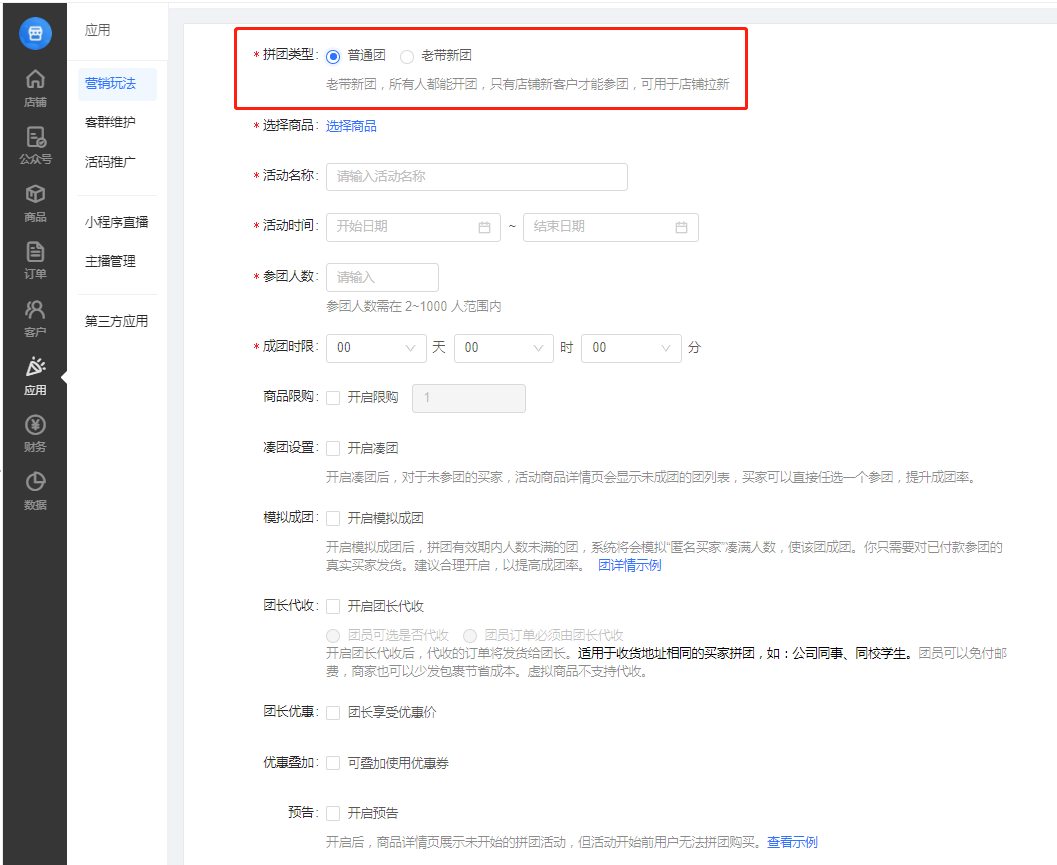This screenshot has width=1057, height=865.
Task: Enable the 开启限购 checkbox
Action: [x=333, y=398]
